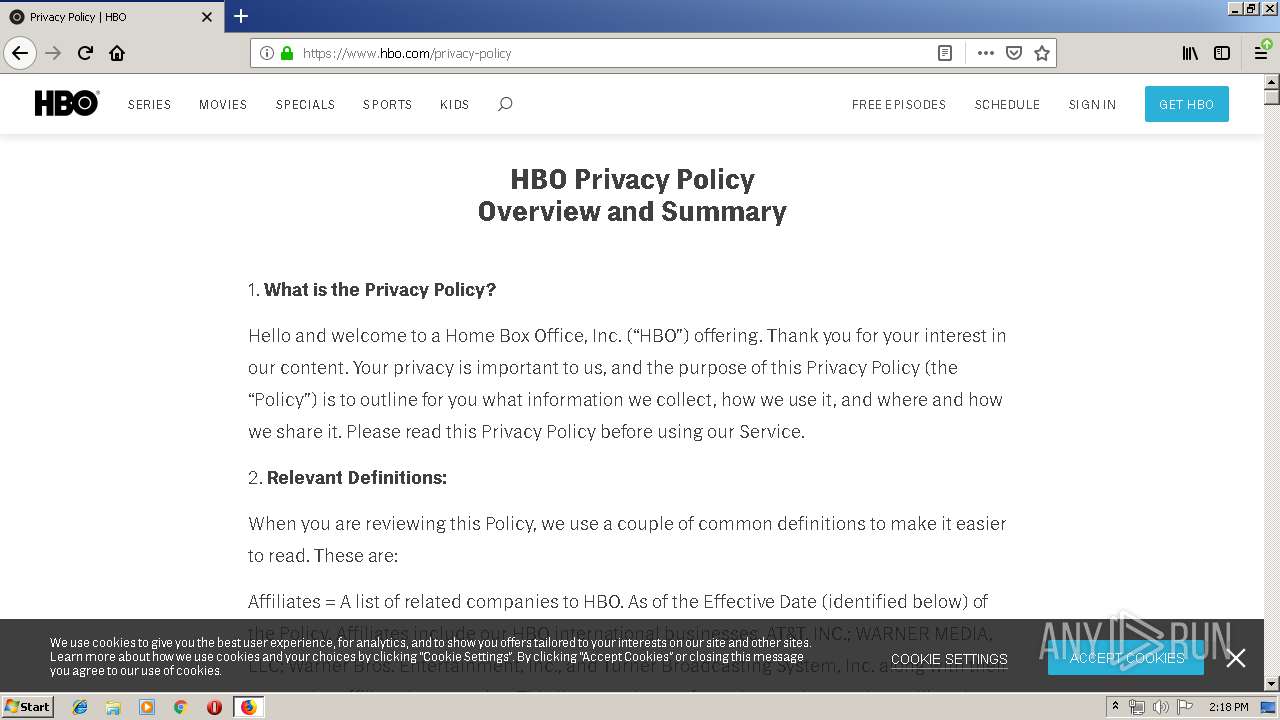
Task: Open page actions three-dots menu
Action: (x=986, y=53)
